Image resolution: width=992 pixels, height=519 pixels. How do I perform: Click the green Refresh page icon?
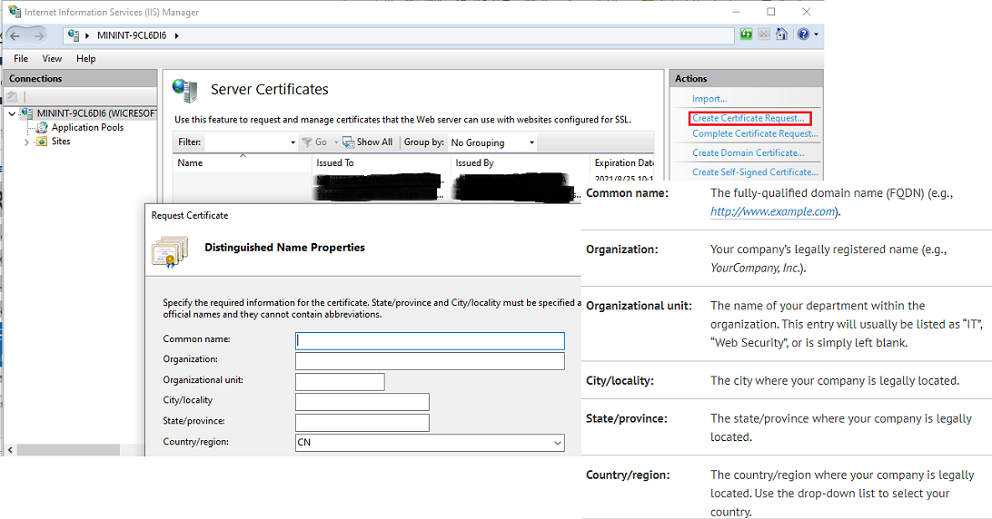(747, 34)
